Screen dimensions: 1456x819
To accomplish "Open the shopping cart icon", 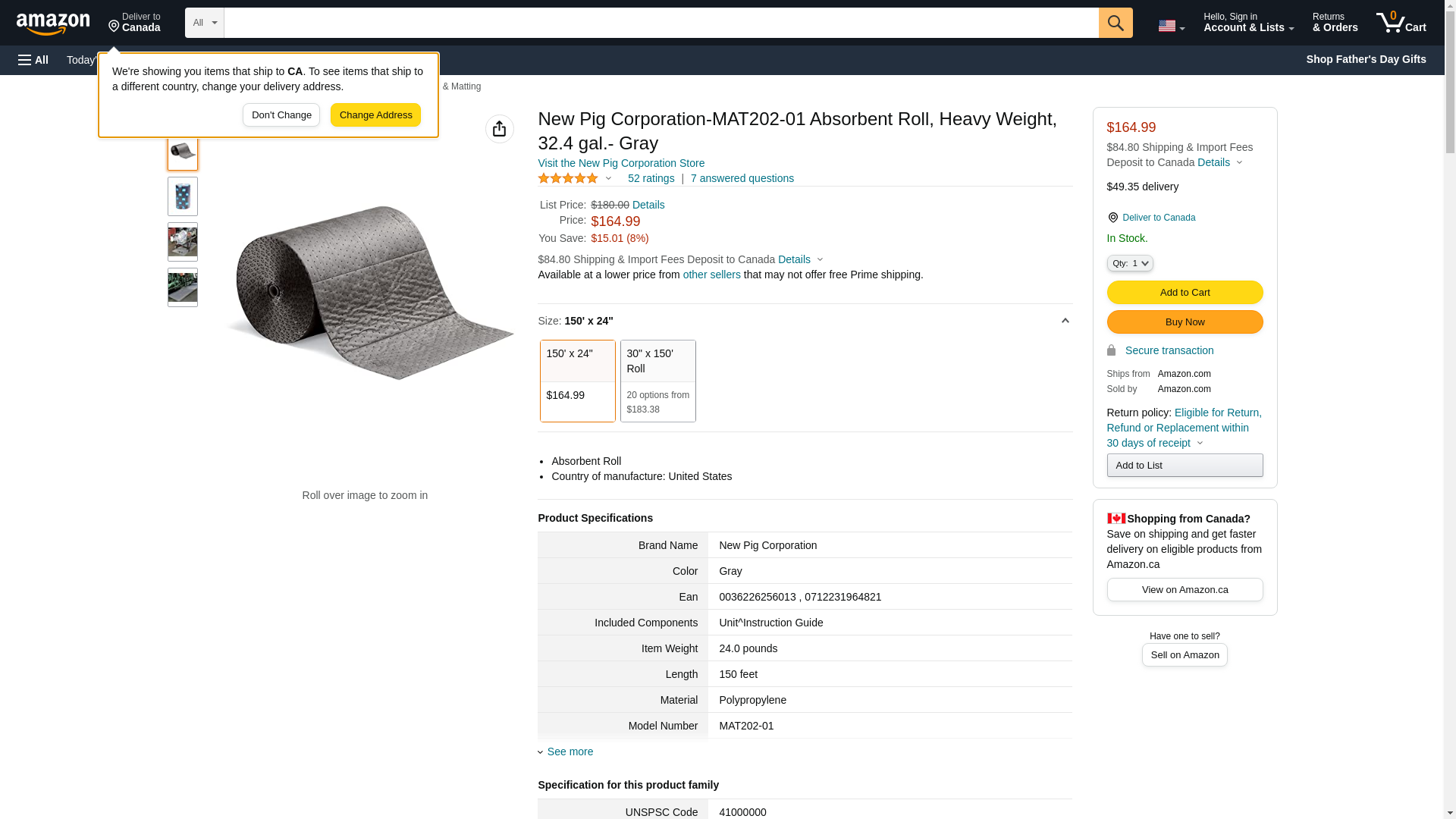I will 1401,23.
